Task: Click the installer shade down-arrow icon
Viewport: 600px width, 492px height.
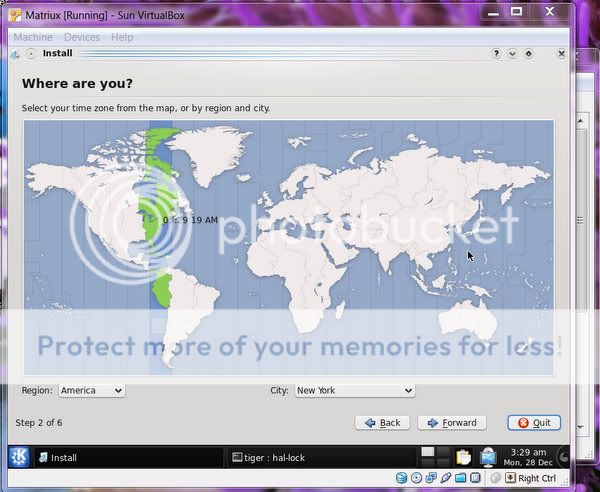Action: coord(512,54)
